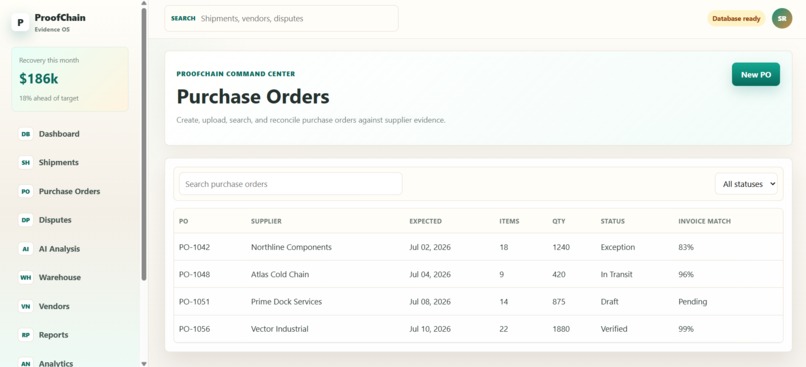The image size is (806, 367).
Task: Click the SUPPLIER column header
Action: (266, 222)
